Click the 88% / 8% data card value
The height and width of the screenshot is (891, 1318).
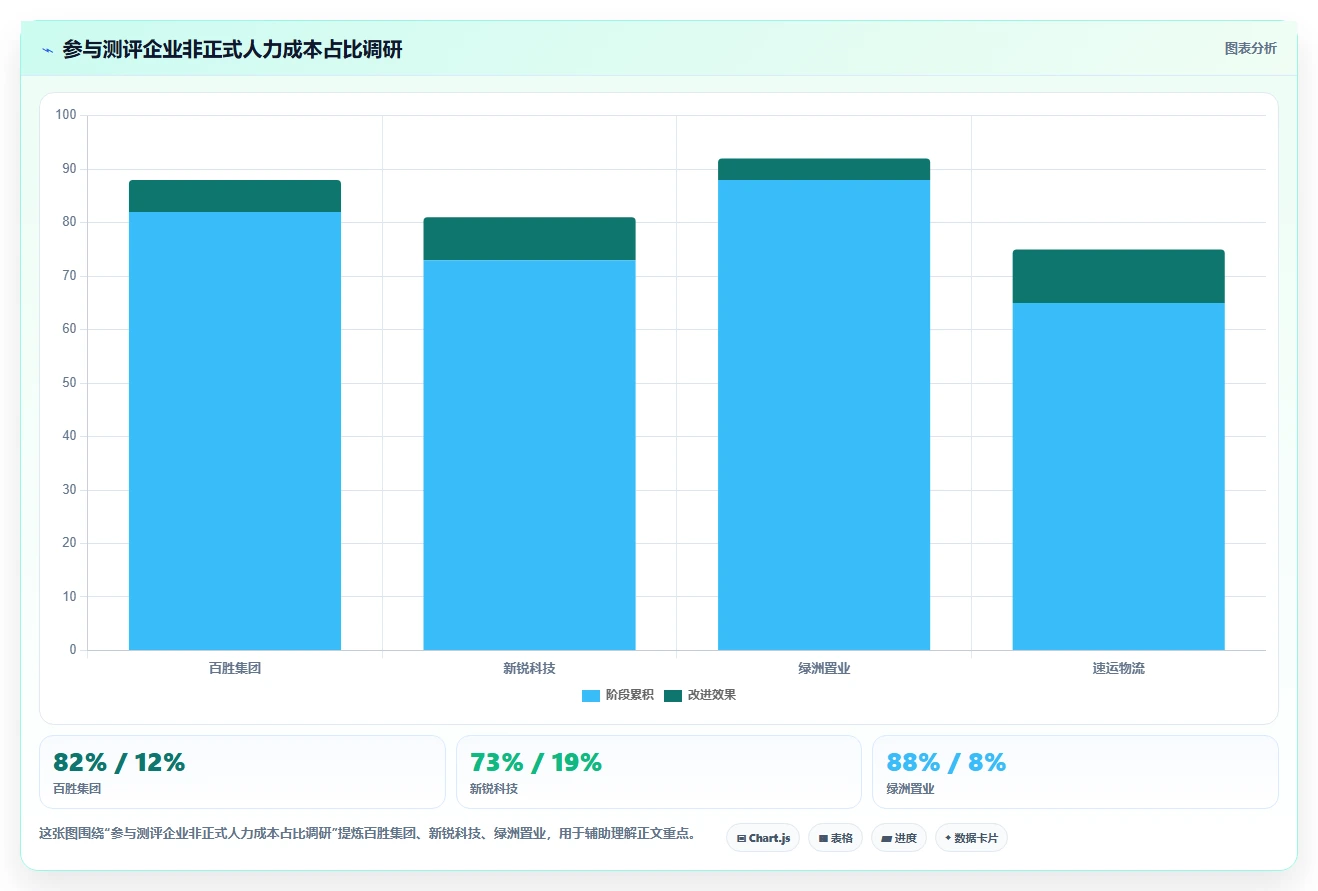click(x=946, y=762)
